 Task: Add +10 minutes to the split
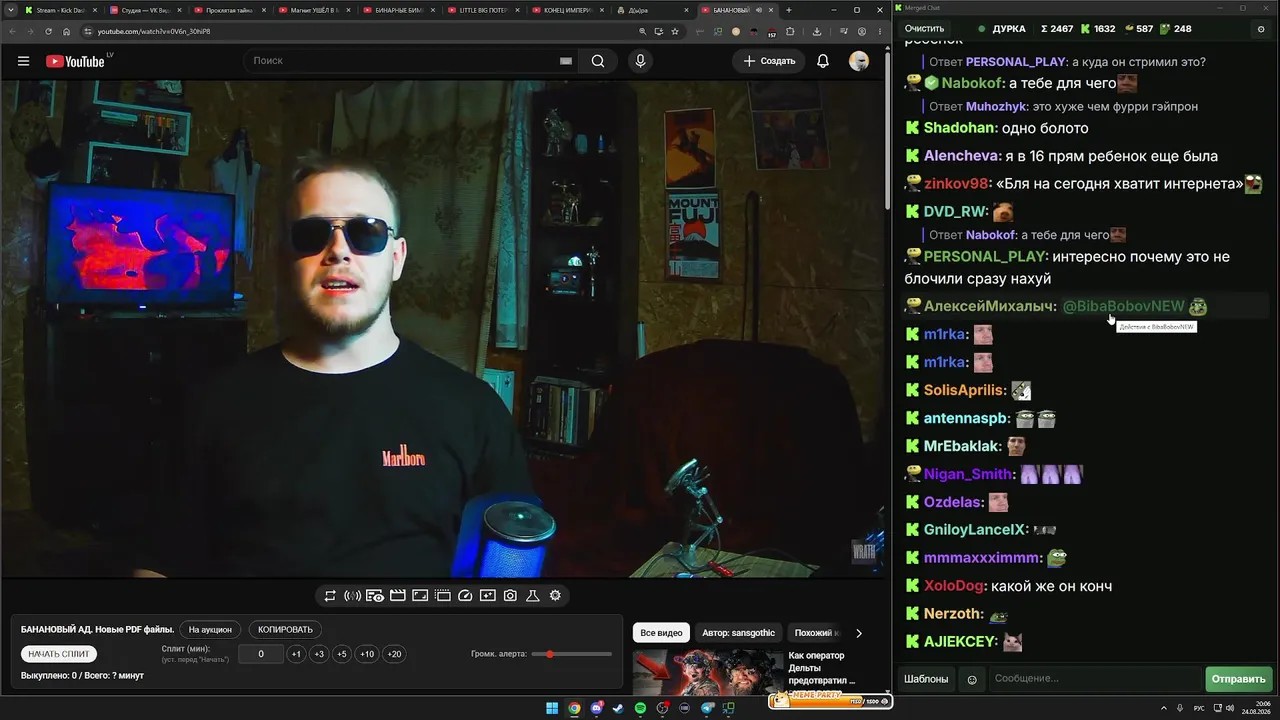(367, 654)
